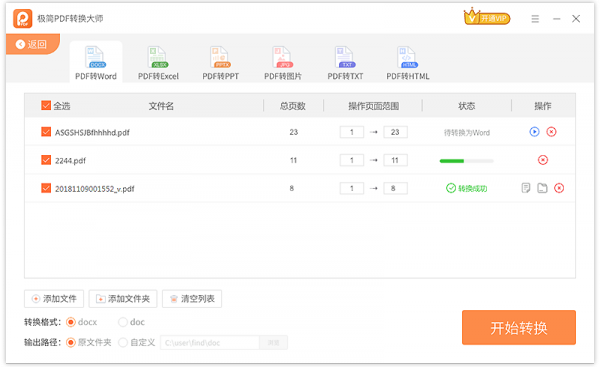Click file name 20181109001552_v.pdf

(x=95, y=189)
